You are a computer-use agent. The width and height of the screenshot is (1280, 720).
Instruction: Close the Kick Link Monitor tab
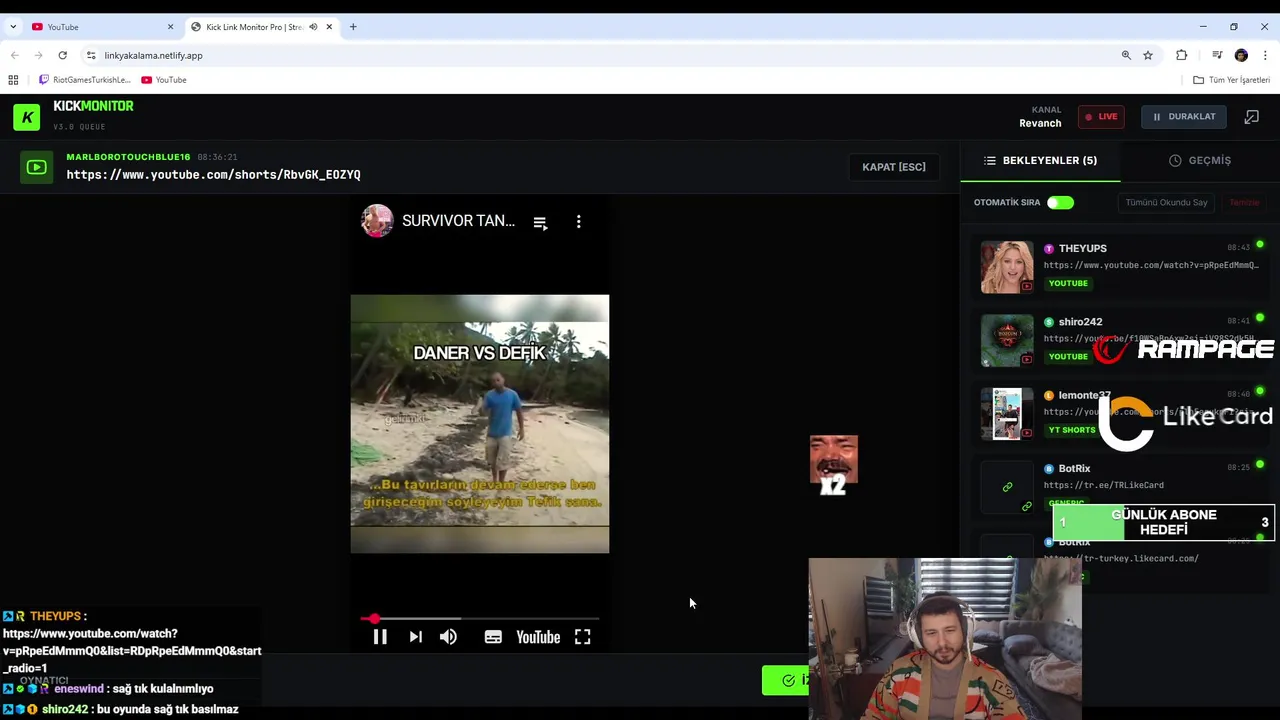[x=329, y=27]
